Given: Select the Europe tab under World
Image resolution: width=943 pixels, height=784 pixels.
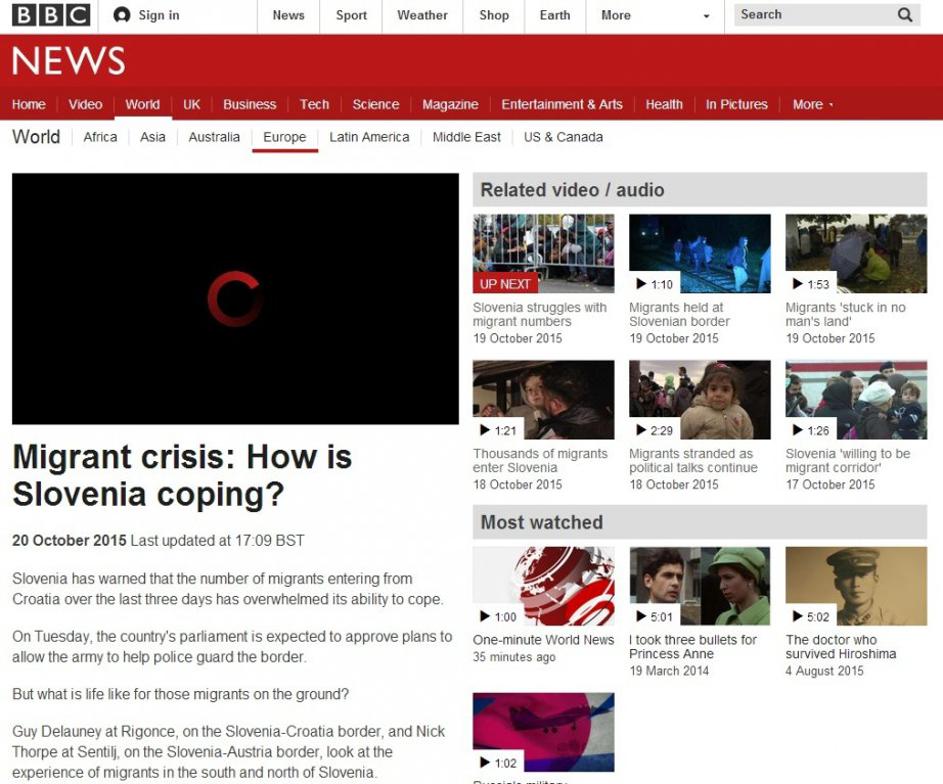Looking at the screenshot, I should pyautogui.click(x=284, y=137).
